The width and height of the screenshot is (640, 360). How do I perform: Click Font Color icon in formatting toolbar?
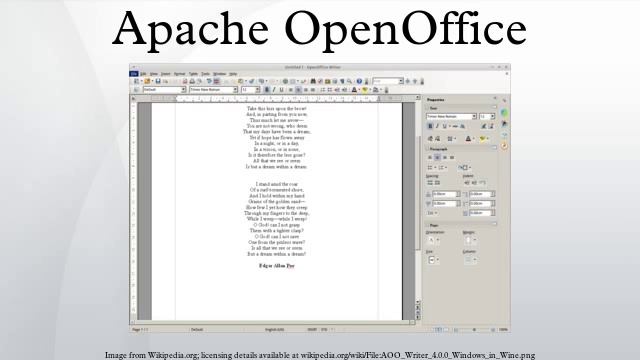tap(354, 89)
